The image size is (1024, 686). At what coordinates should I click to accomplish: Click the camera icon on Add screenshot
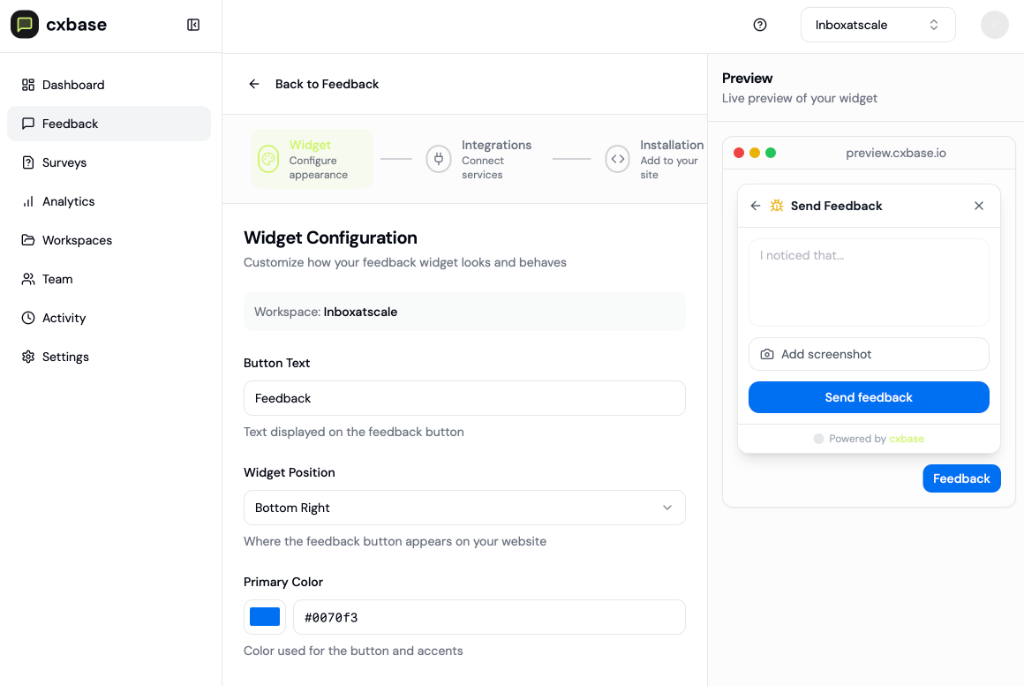(x=765, y=354)
